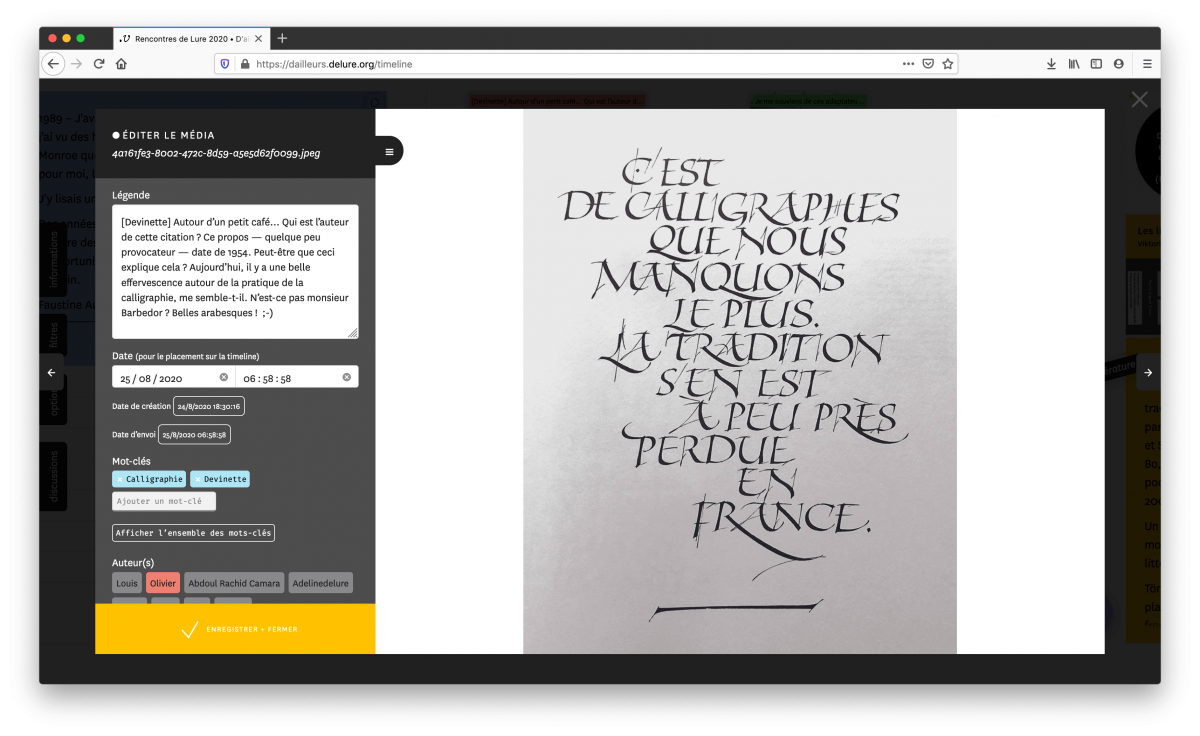Go to next media with right arrow

click(x=1148, y=372)
